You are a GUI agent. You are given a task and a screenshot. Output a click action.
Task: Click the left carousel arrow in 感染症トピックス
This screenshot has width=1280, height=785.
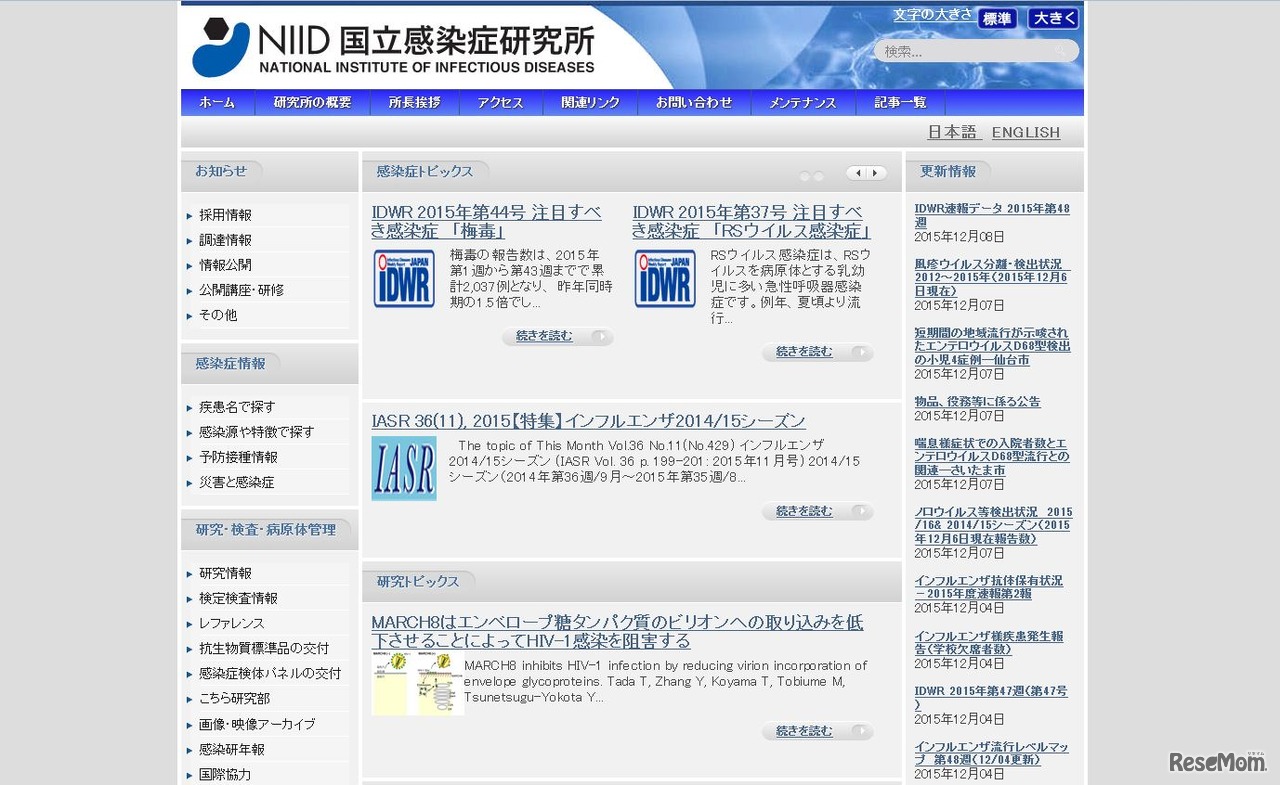click(858, 173)
